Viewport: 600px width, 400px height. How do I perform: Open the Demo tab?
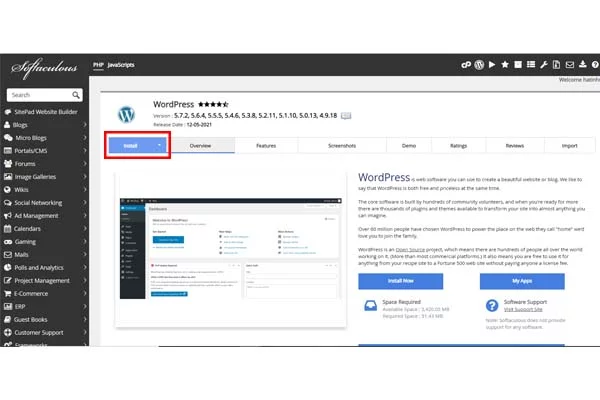point(409,145)
